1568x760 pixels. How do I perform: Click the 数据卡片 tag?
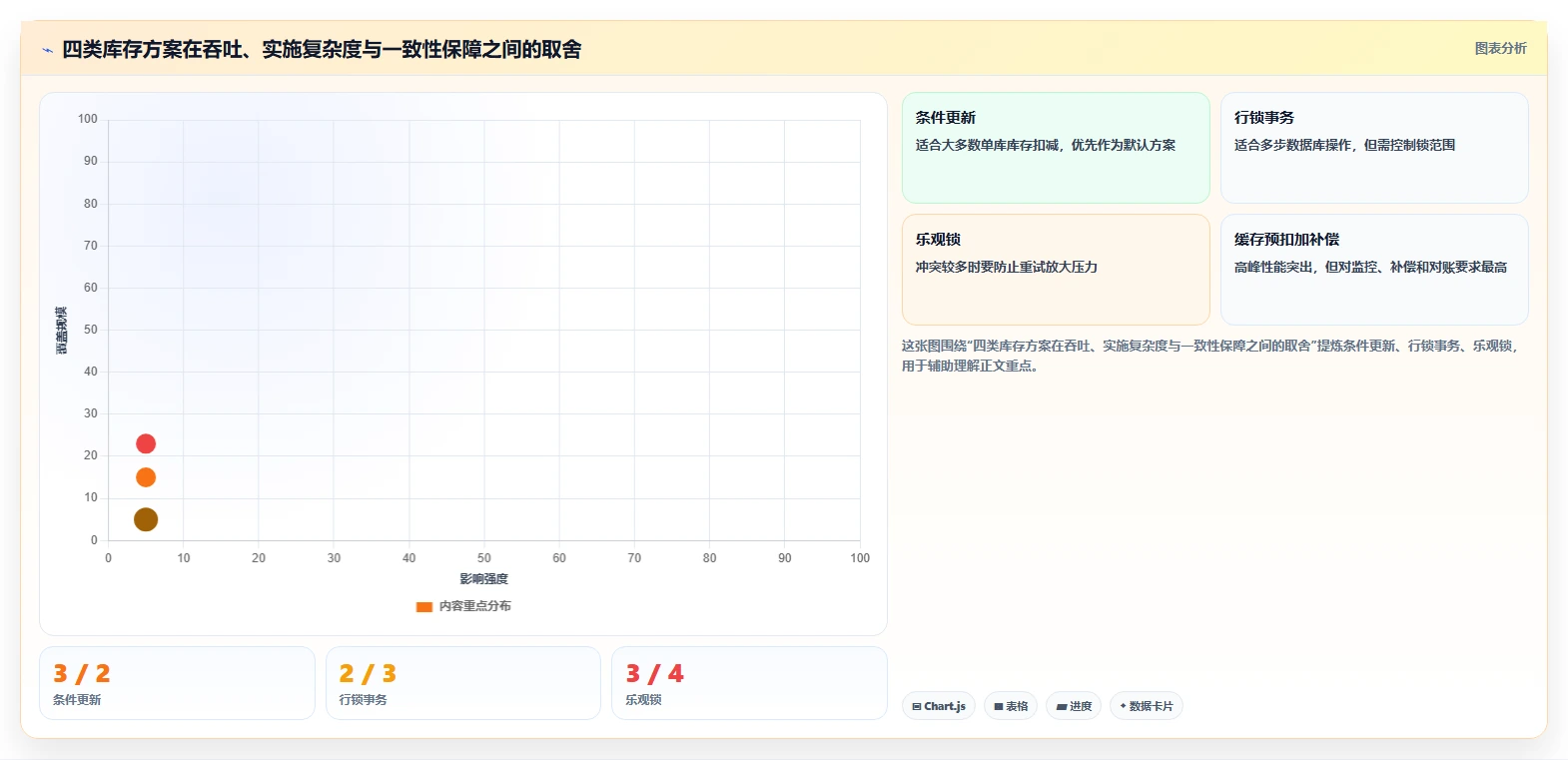1147,706
